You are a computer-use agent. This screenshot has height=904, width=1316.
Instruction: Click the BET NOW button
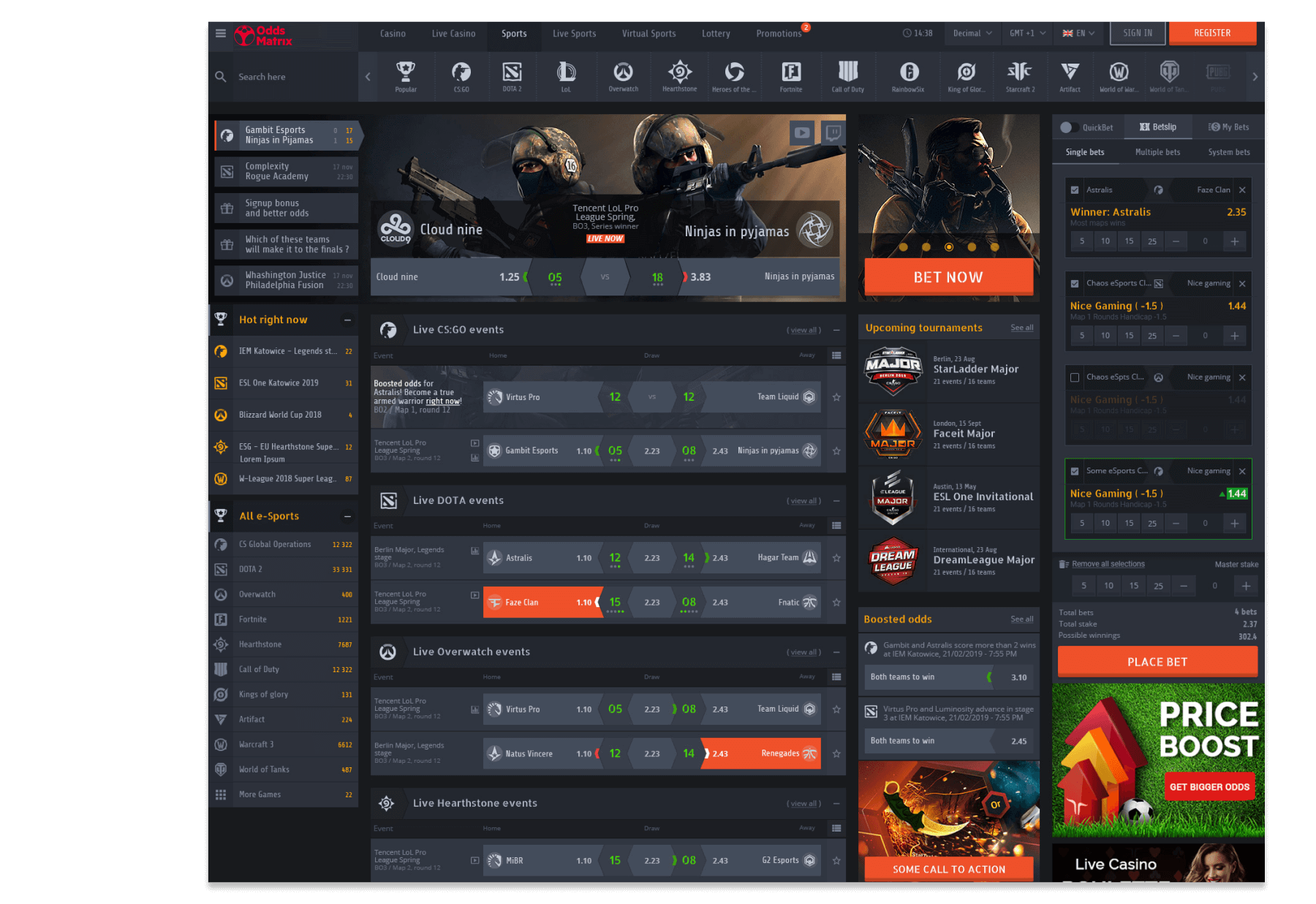pyautogui.click(x=948, y=277)
